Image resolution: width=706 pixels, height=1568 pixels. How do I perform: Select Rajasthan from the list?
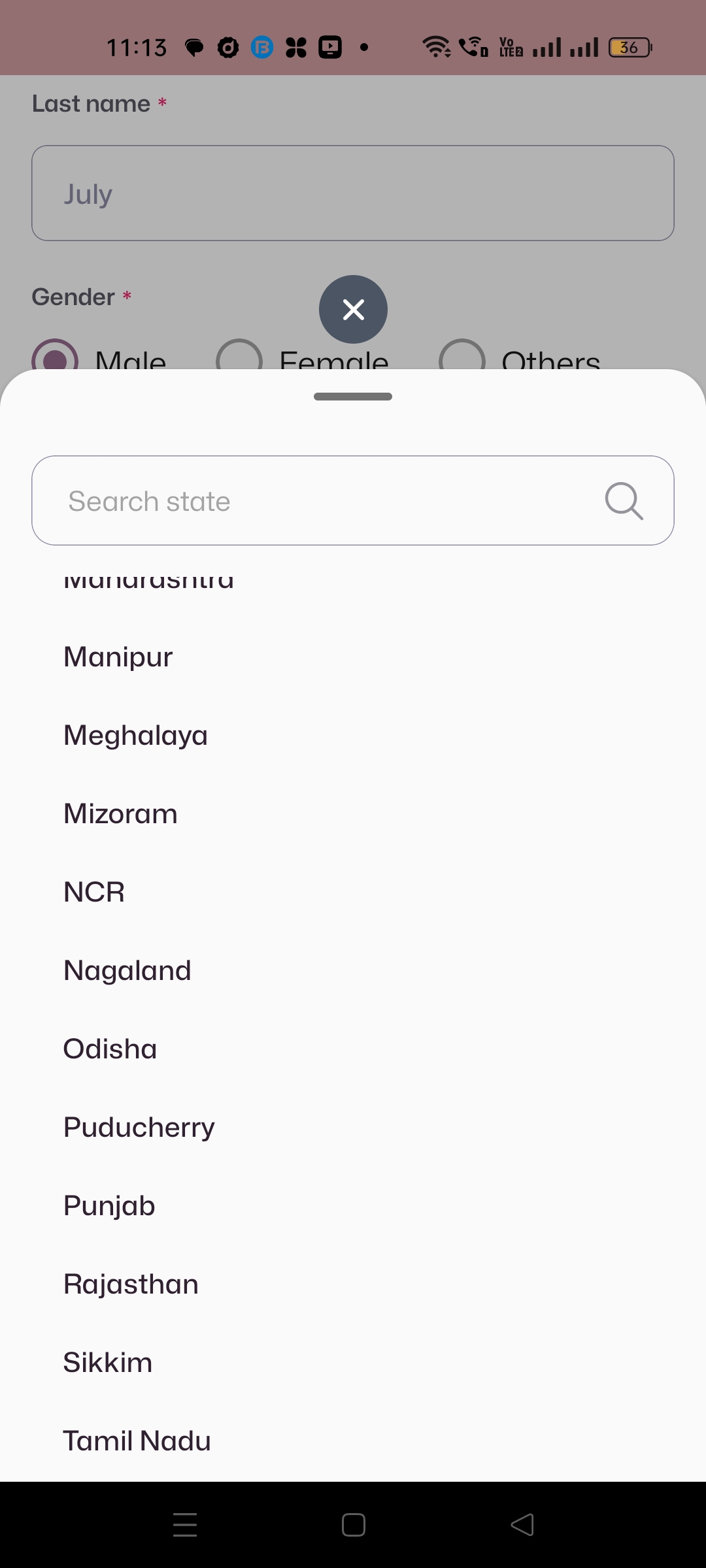pos(131,1284)
